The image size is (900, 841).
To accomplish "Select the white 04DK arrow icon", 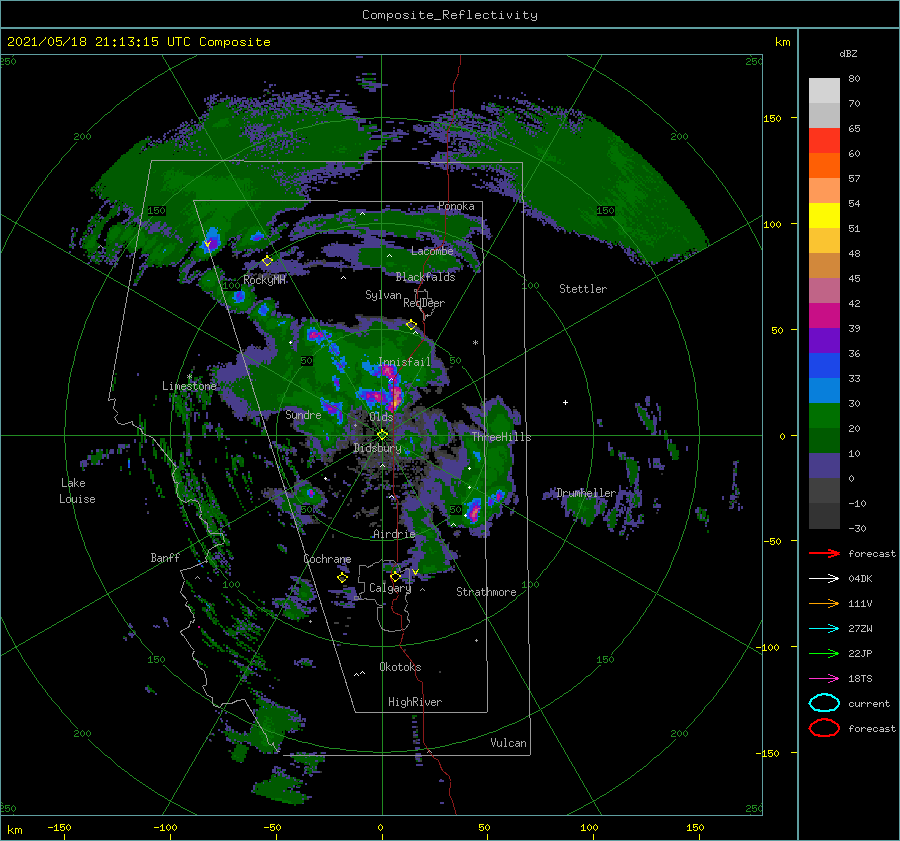I will (x=824, y=578).
